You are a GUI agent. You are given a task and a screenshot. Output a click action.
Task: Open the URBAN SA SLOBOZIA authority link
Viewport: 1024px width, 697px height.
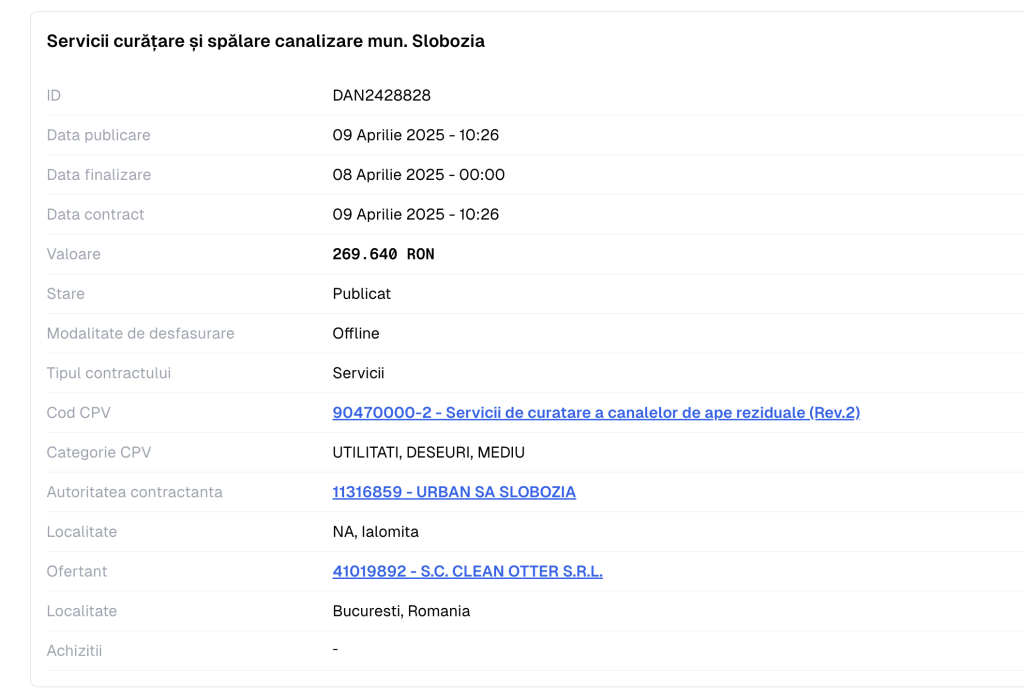pyautogui.click(x=454, y=492)
